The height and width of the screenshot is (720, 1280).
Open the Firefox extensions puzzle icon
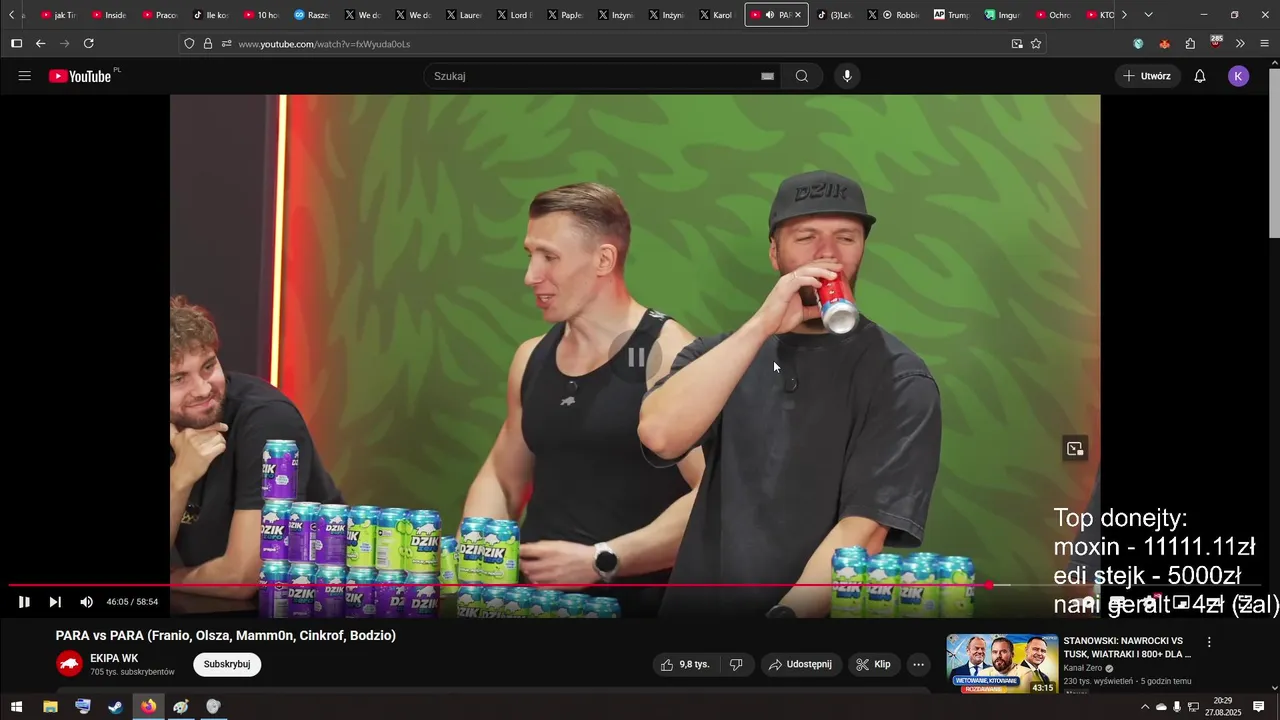click(x=1190, y=44)
